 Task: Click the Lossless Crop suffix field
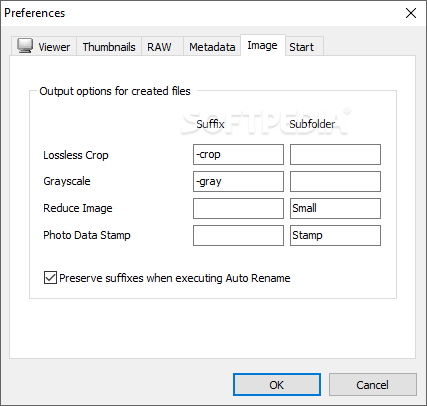point(238,154)
